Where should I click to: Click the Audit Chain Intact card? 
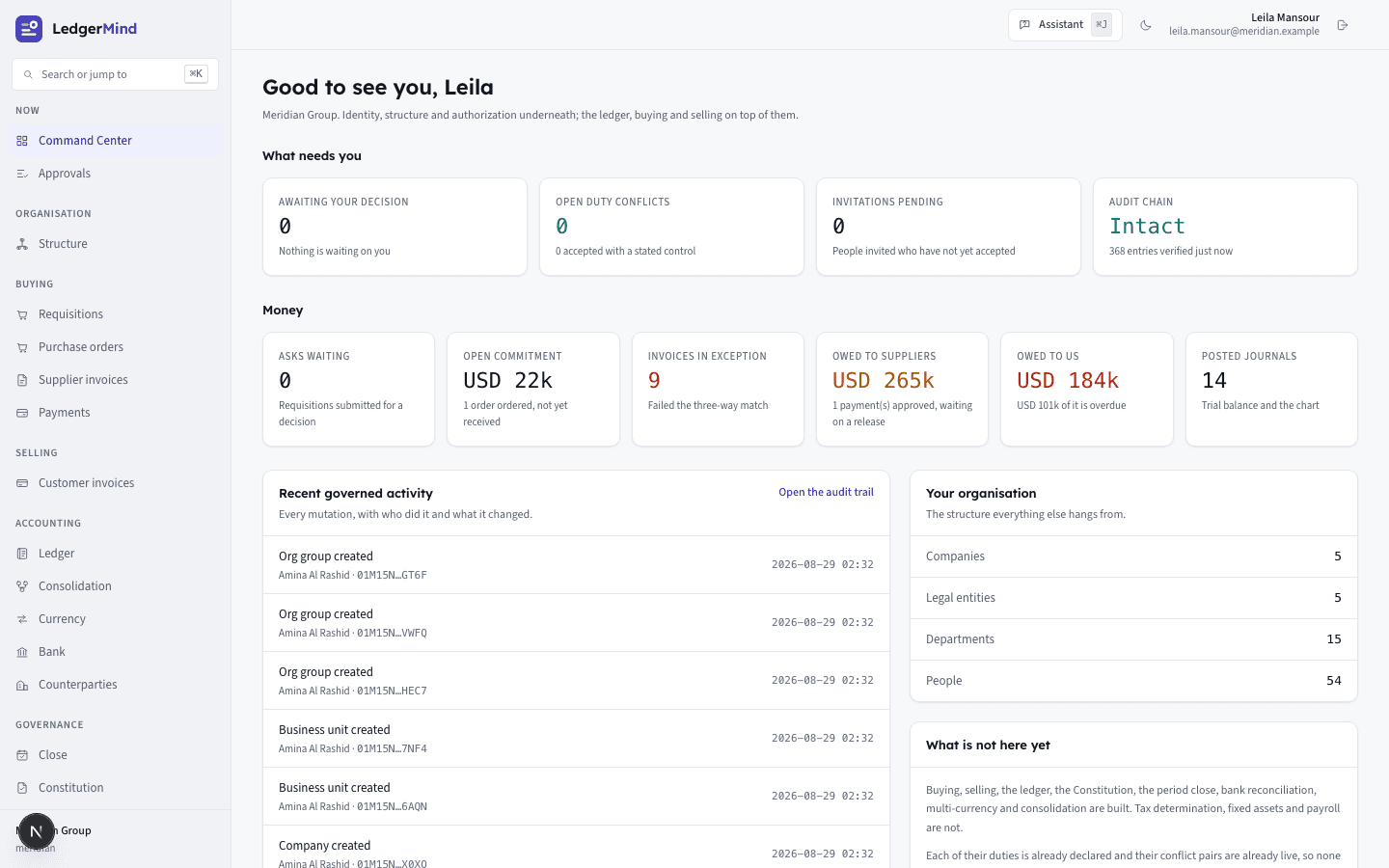click(1225, 227)
